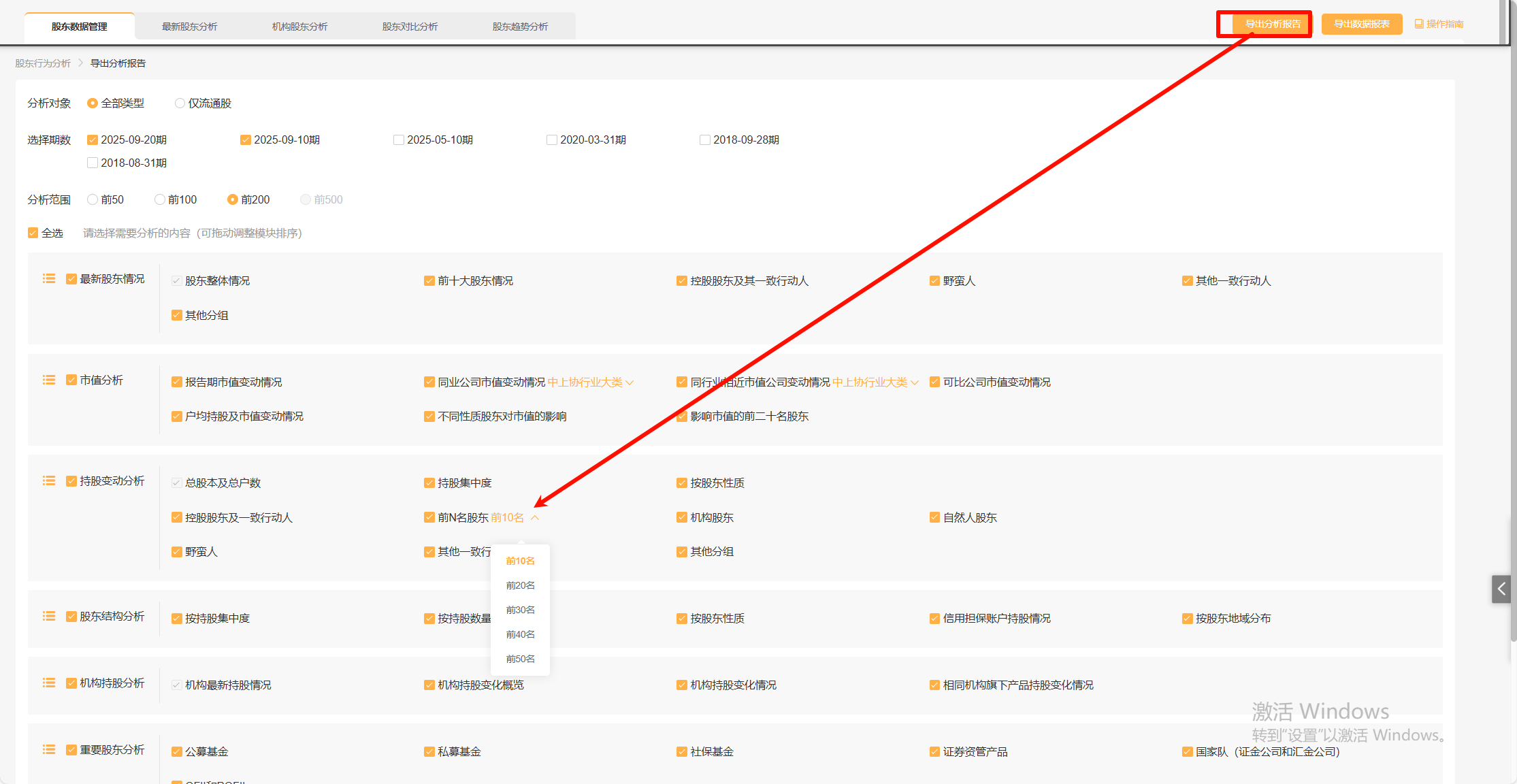Click drag-handle icon beside 重要股东分析

click(x=49, y=749)
